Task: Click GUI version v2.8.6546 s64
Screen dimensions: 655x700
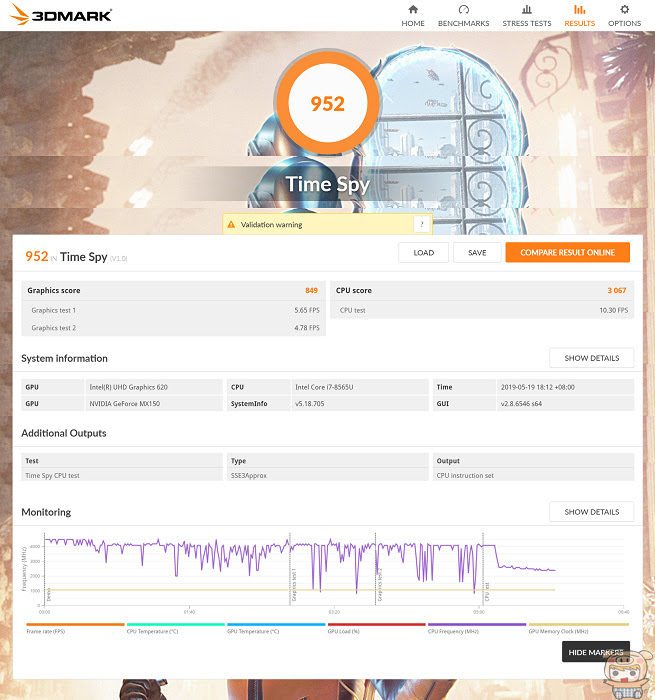Action: (565, 404)
